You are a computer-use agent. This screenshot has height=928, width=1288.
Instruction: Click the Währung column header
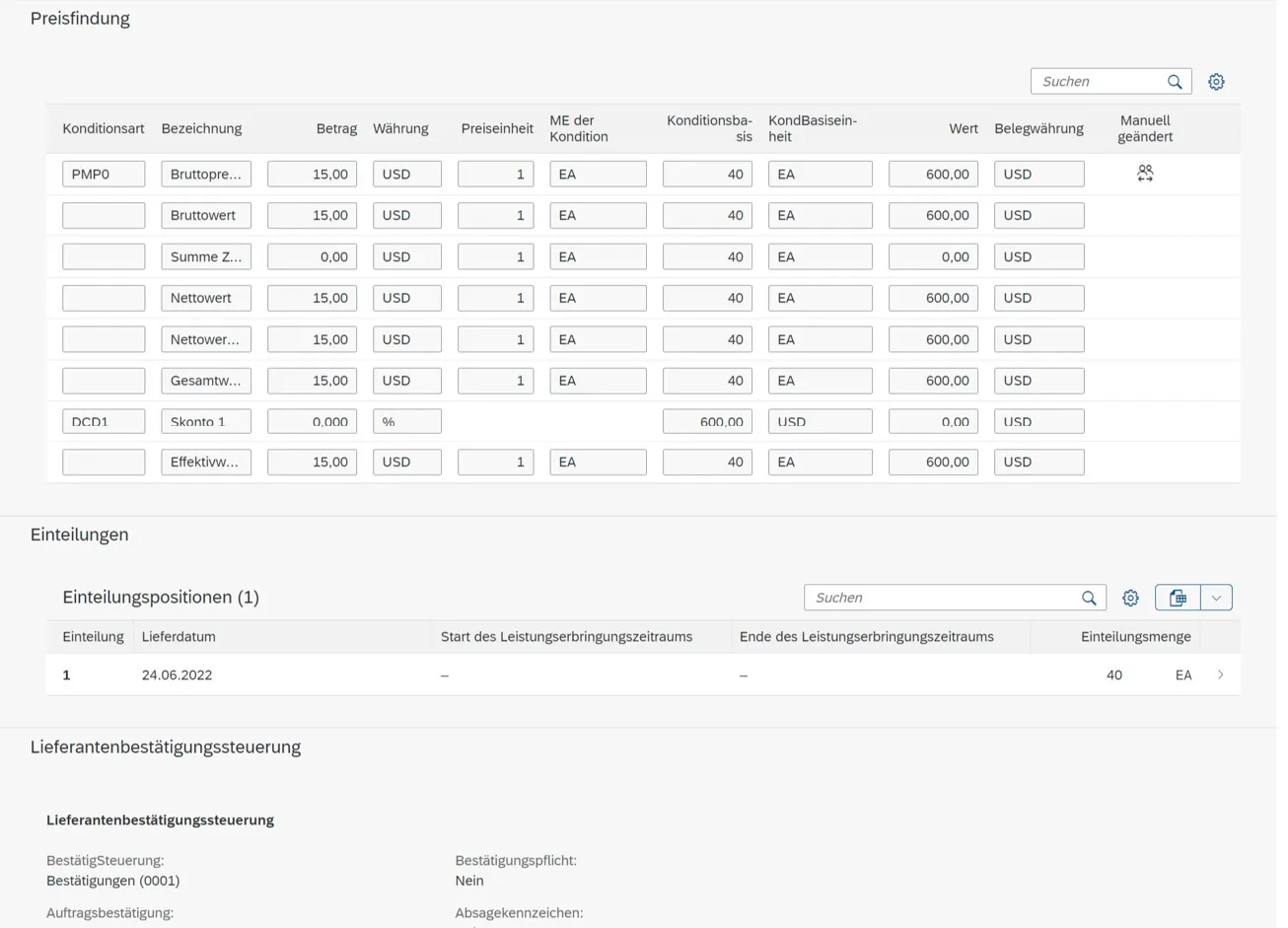point(400,128)
